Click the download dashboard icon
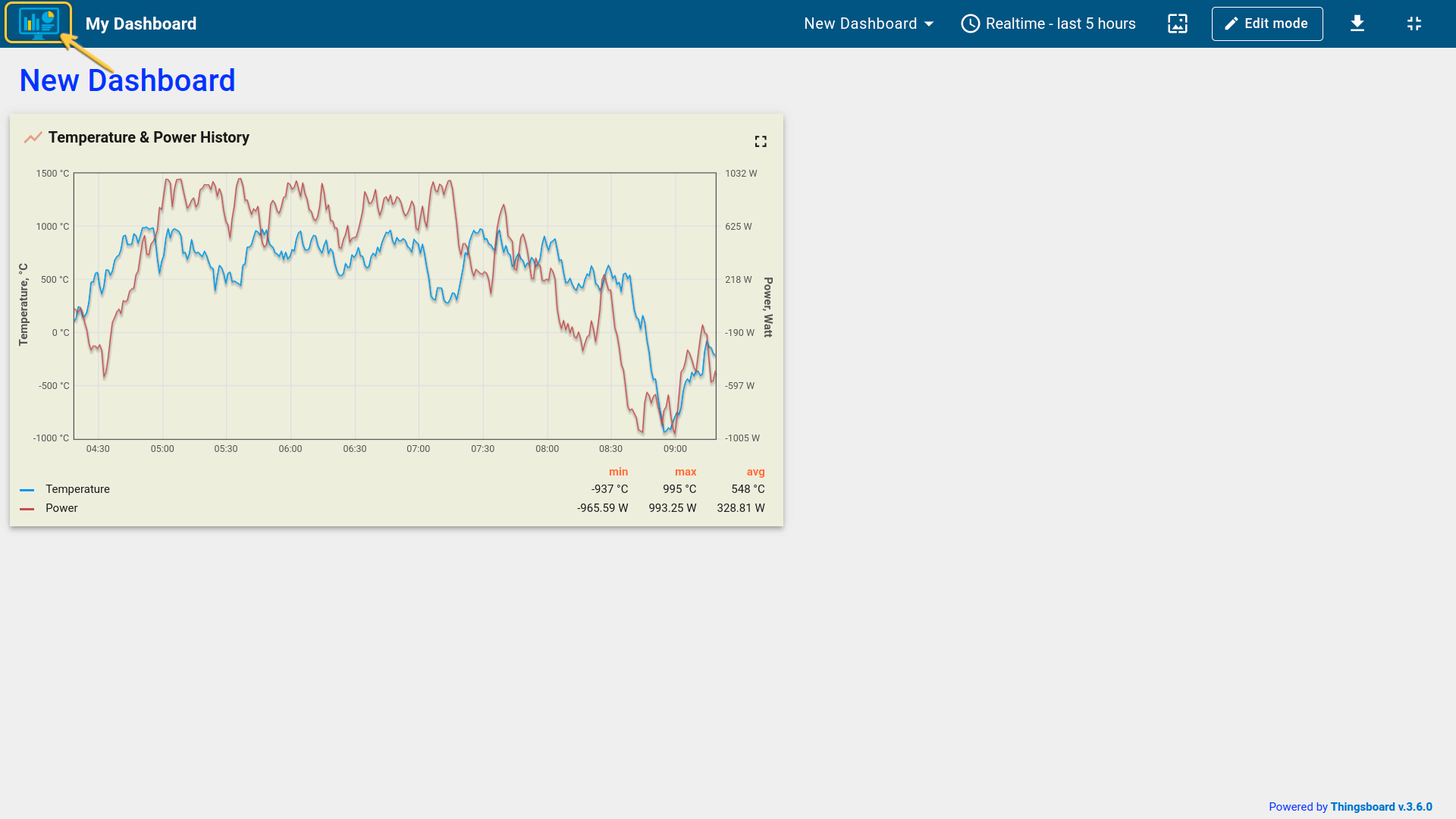Viewport: 1456px width, 819px height. (x=1357, y=24)
